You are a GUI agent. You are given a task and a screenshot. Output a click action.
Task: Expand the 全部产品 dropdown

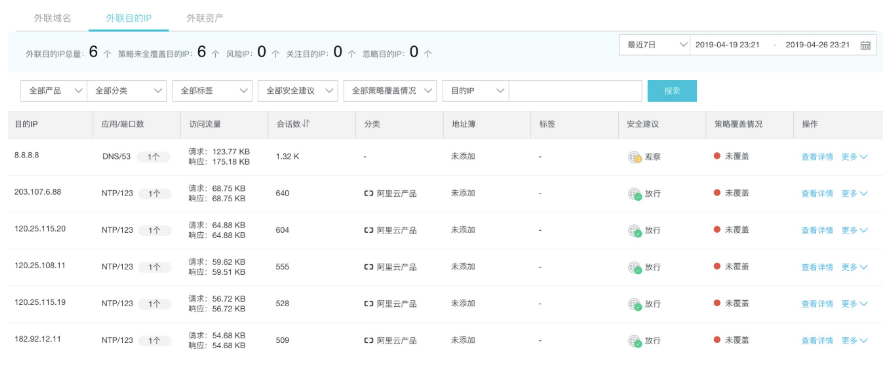click(x=53, y=91)
